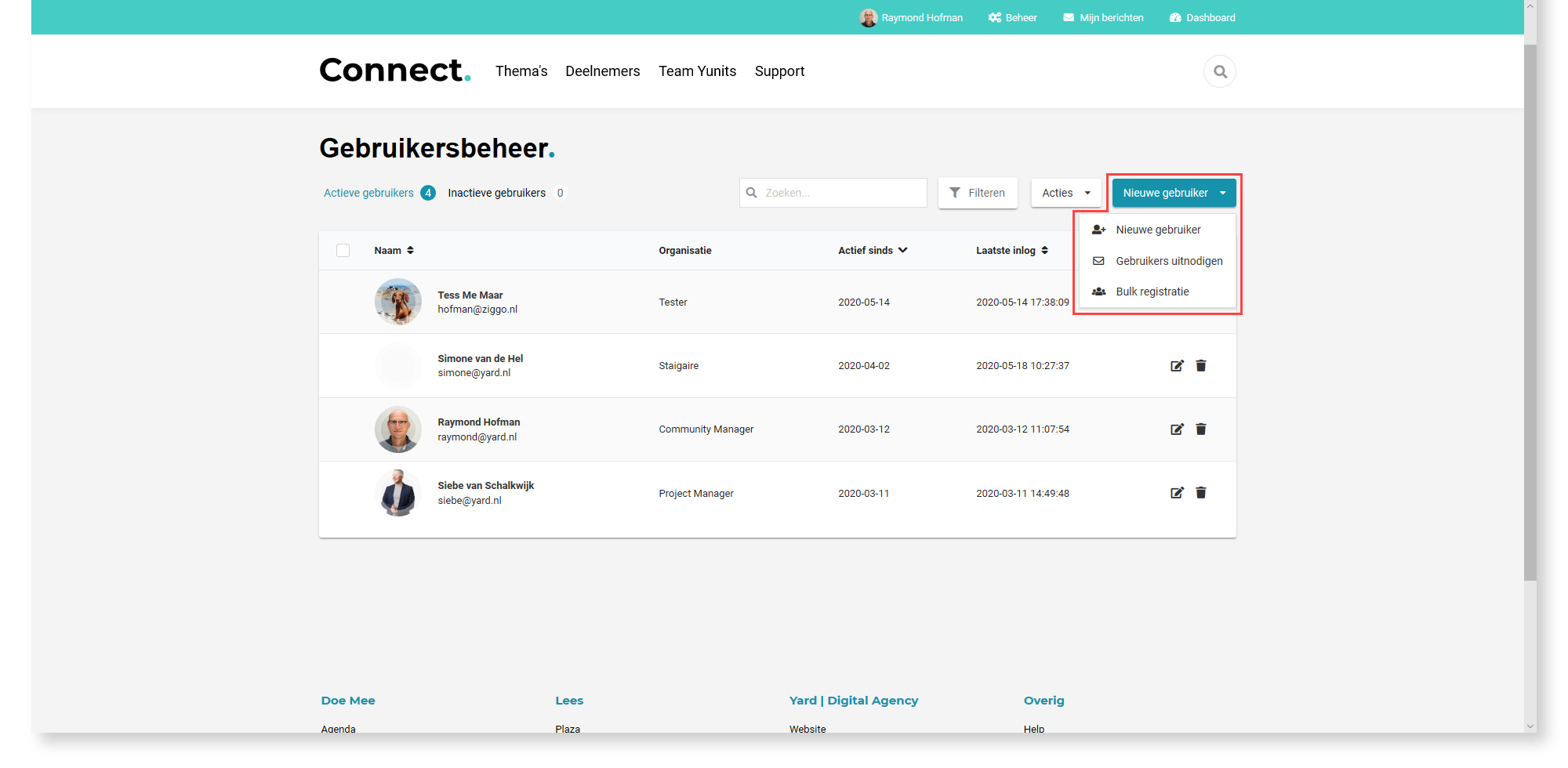Click Tess Me Maar's avatar photo
The image size is (1568, 768).
point(398,302)
